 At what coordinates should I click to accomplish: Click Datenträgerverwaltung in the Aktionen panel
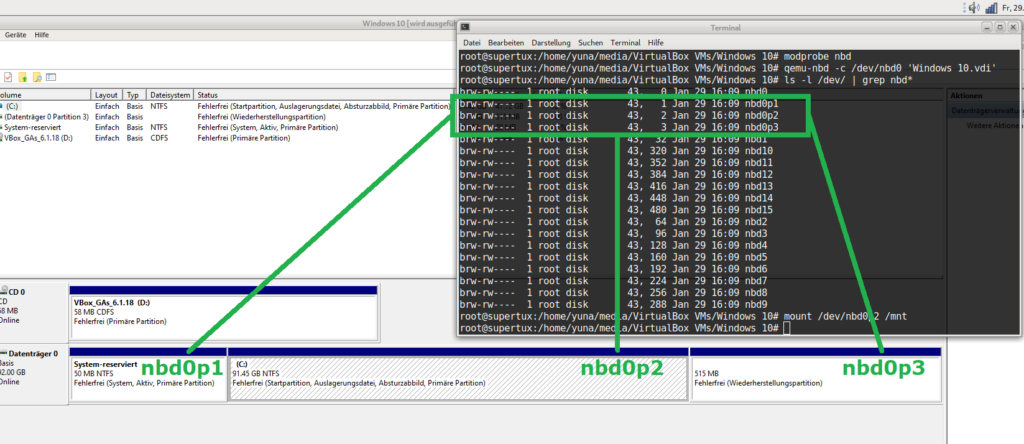[x=987, y=112]
